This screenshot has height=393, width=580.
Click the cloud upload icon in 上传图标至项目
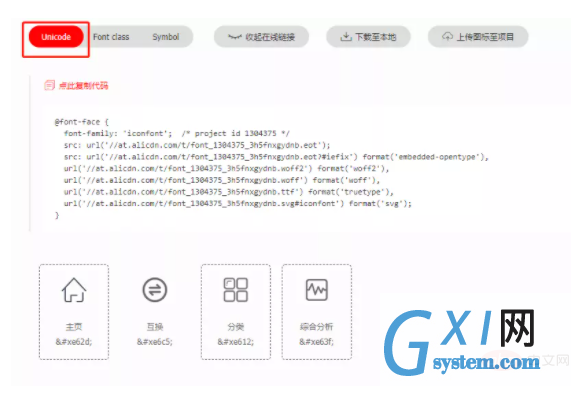[x=448, y=37]
